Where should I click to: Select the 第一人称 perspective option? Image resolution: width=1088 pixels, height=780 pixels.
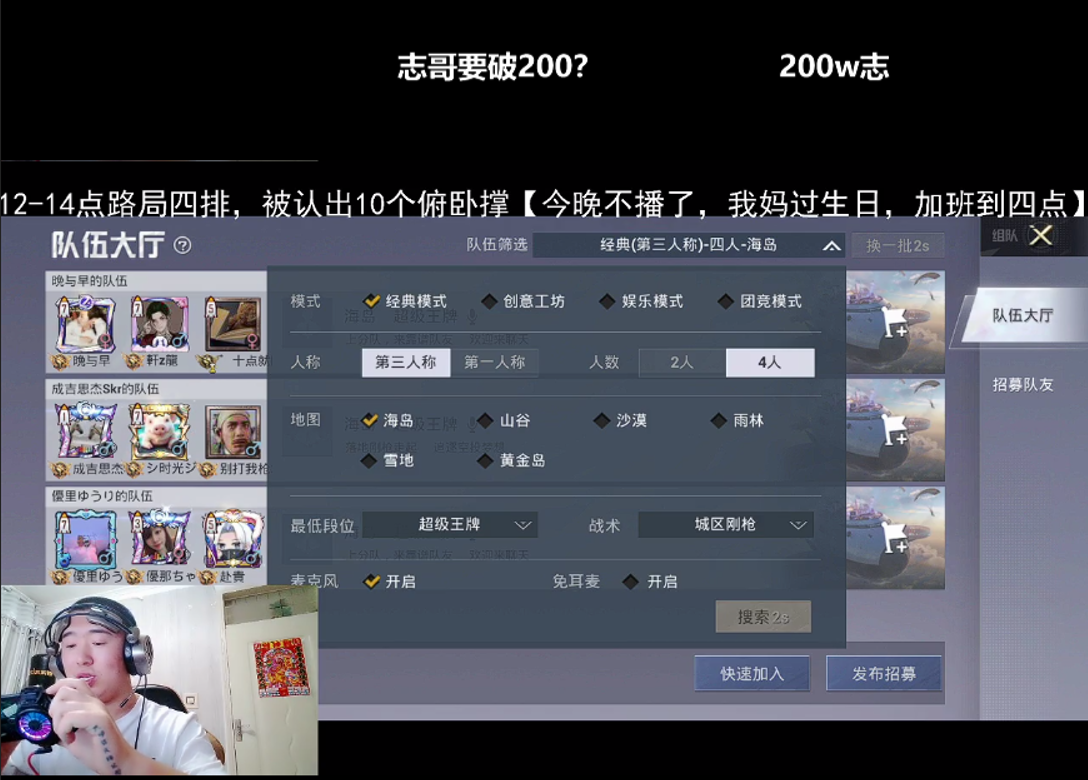(495, 364)
